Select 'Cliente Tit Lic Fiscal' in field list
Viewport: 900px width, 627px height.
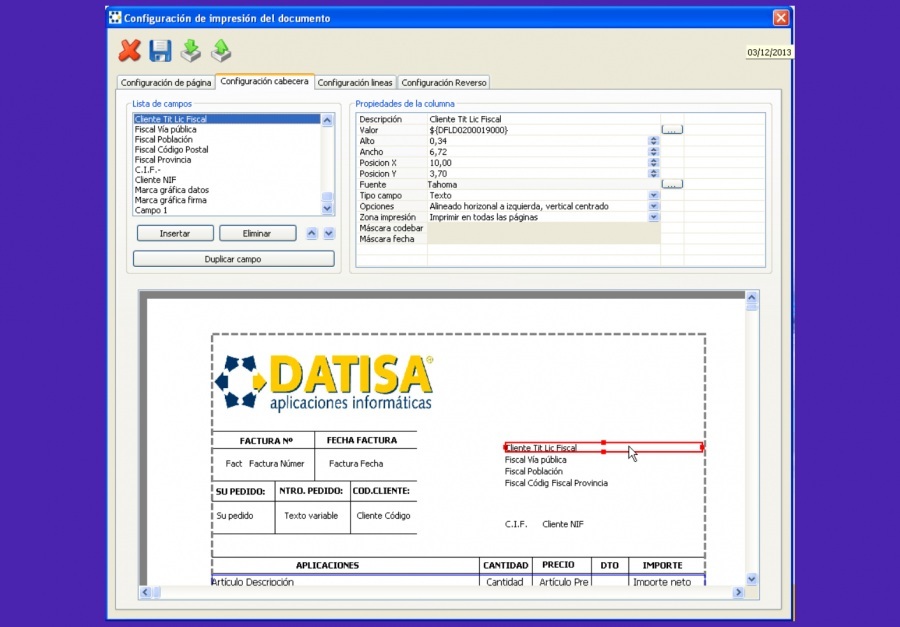pyautogui.click(x=227, y=119)
